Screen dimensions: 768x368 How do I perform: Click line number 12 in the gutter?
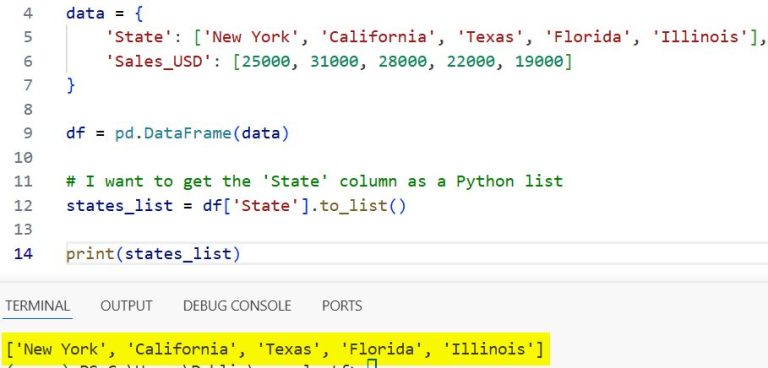pos(24,206)
